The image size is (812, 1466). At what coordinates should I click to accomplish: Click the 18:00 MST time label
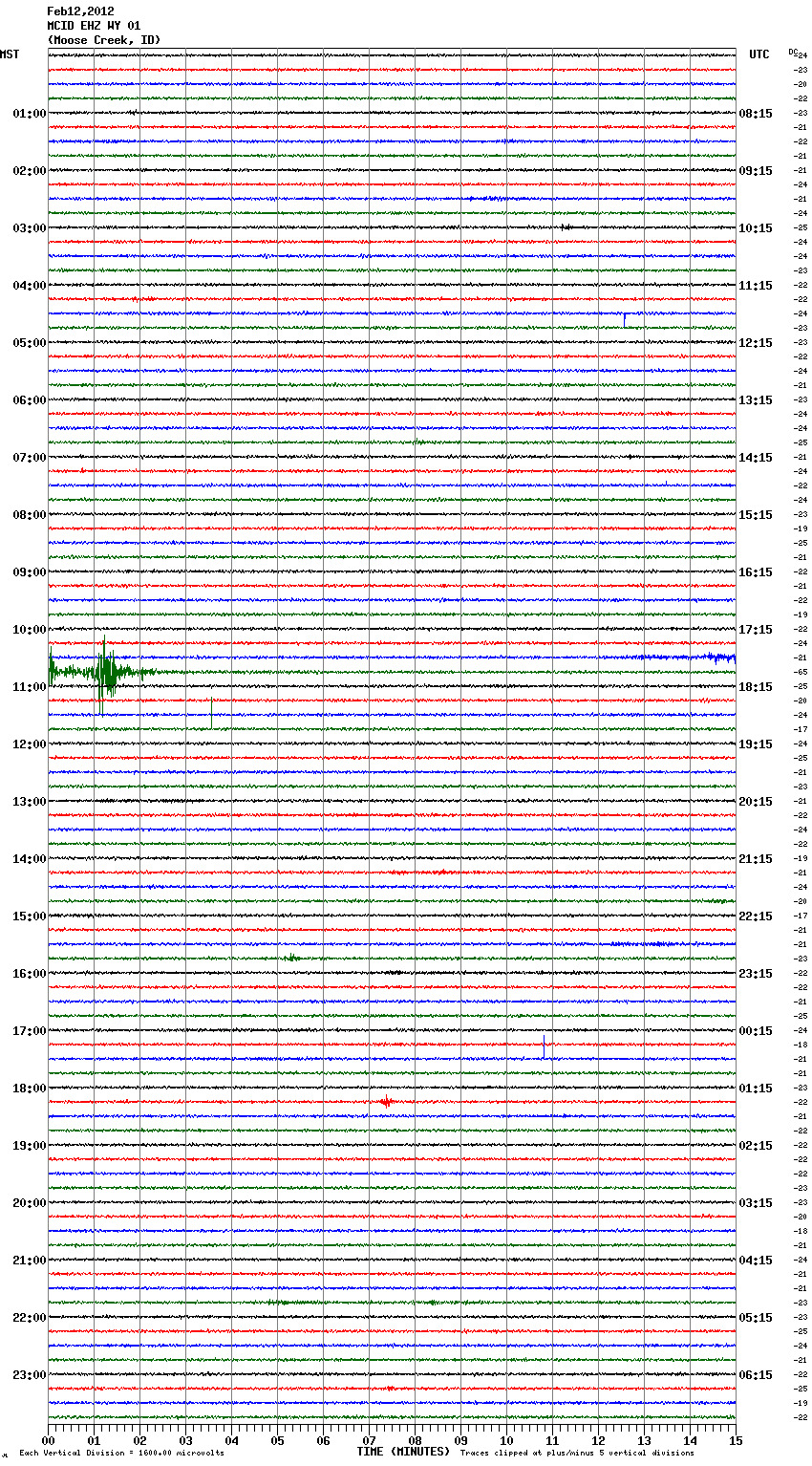coord(30,1089)
